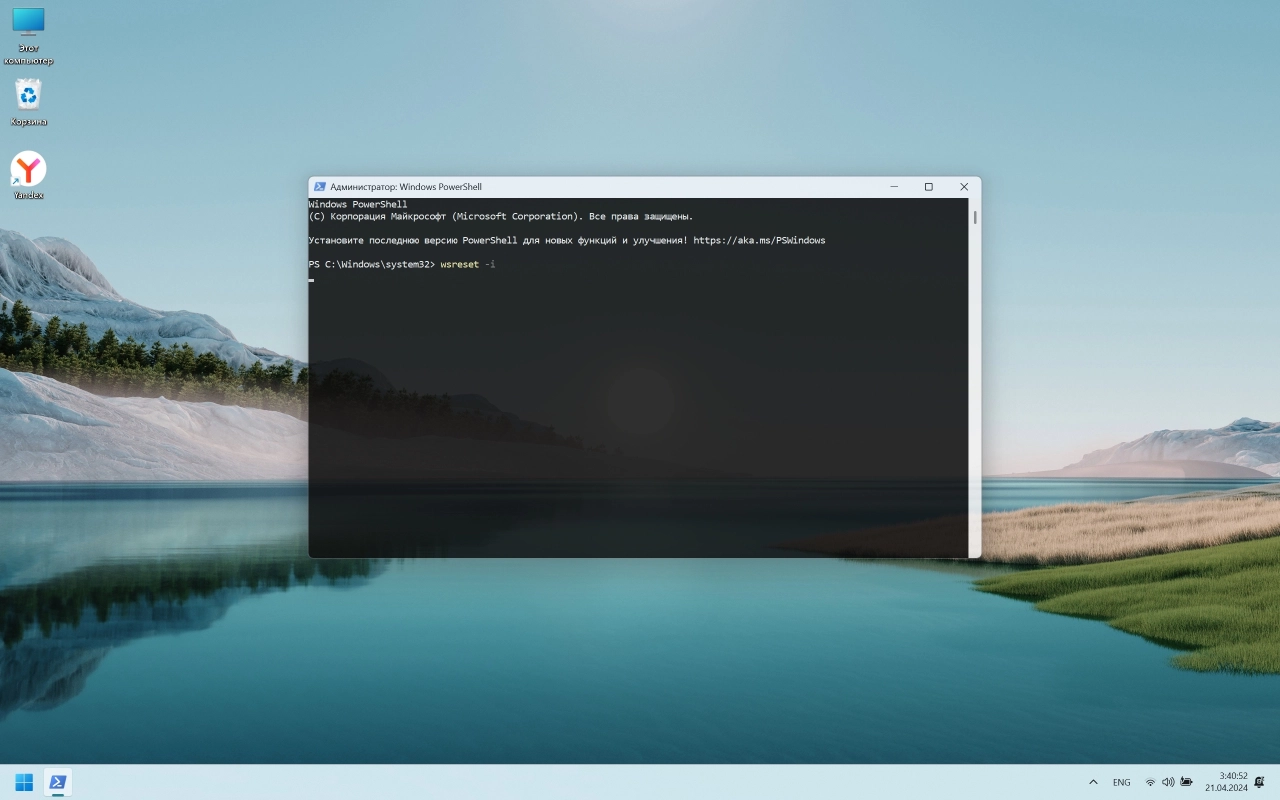
Task: Click the PowerShell taskbar icon
Action: tap(58, 782)
